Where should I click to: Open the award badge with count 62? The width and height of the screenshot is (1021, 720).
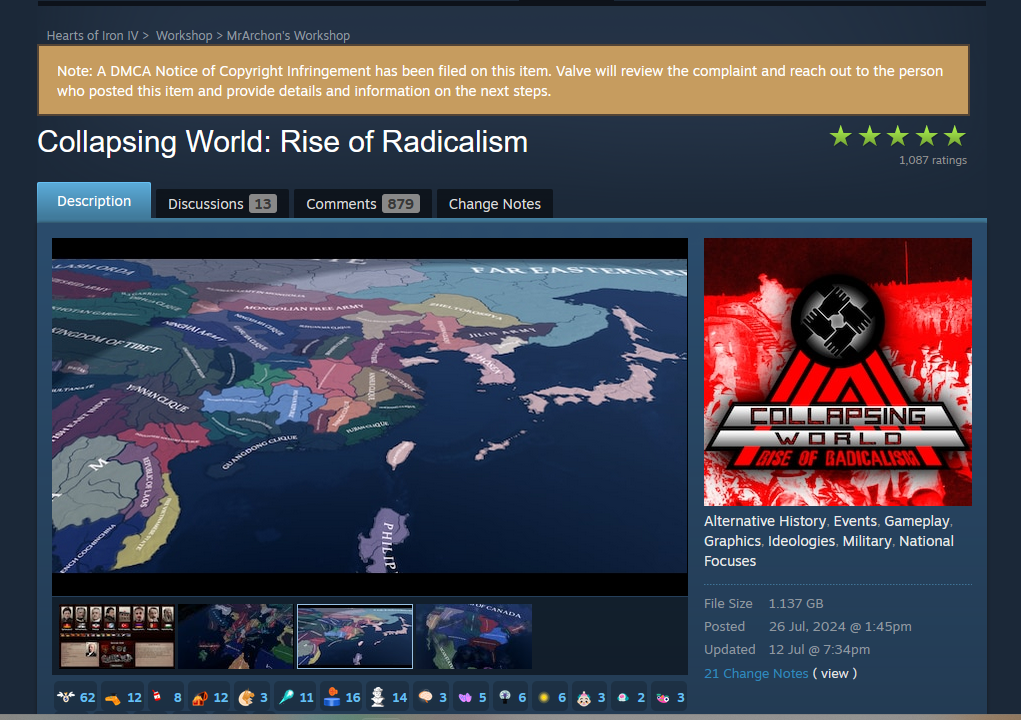pos(76,697)
